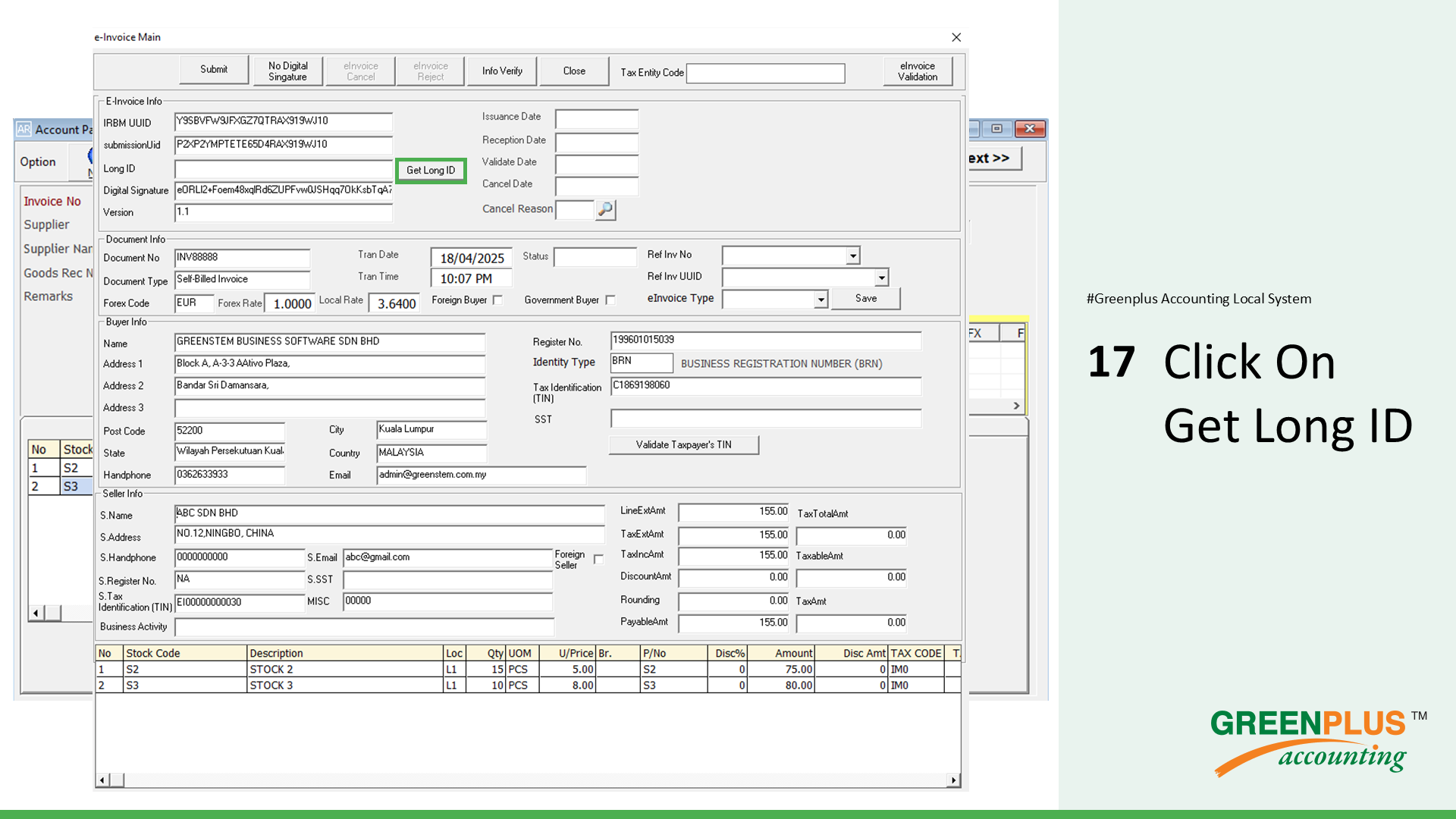This screenshot has height=819, width=1456.
Task: Click the item grid scroll left arrow
Action: [102, 780]
